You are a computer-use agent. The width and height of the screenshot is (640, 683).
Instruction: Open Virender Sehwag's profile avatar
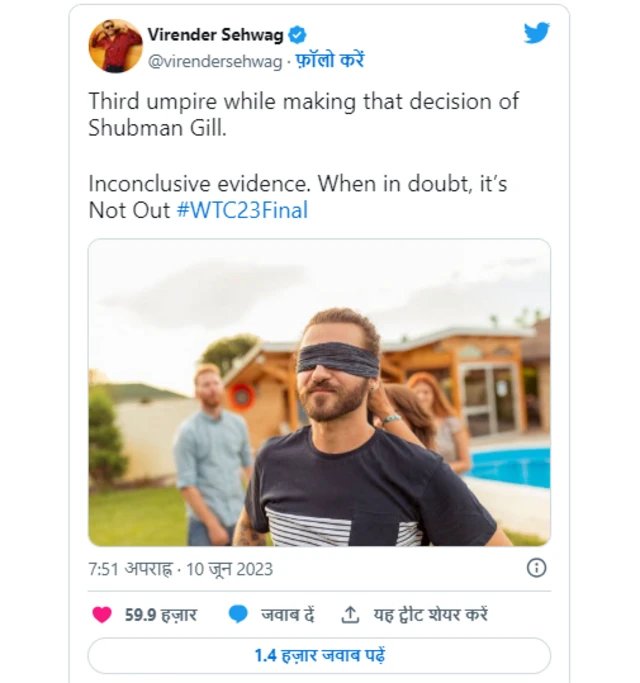pos(116,46)
